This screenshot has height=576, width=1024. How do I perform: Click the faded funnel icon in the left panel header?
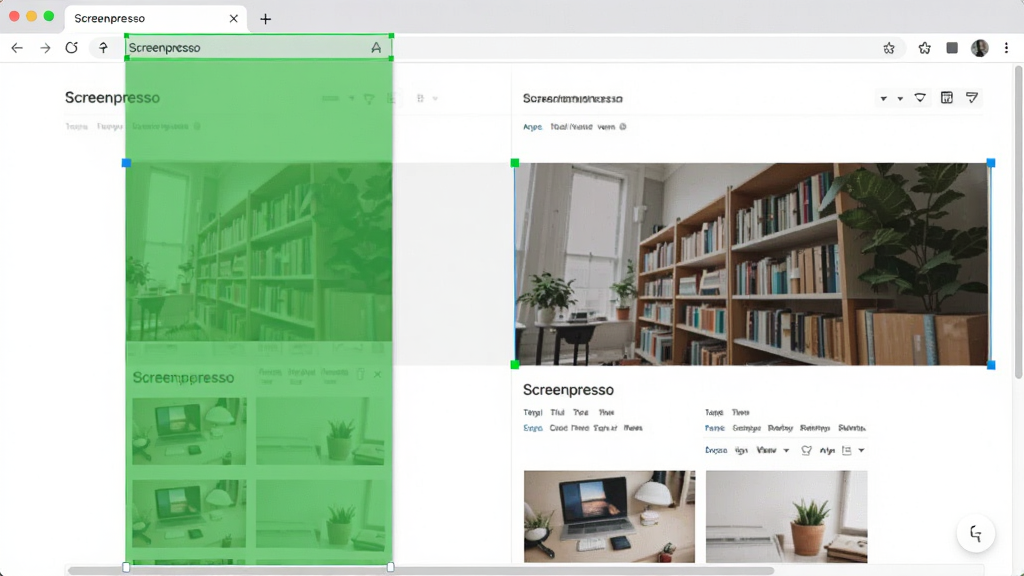click(x=369, y=99)
